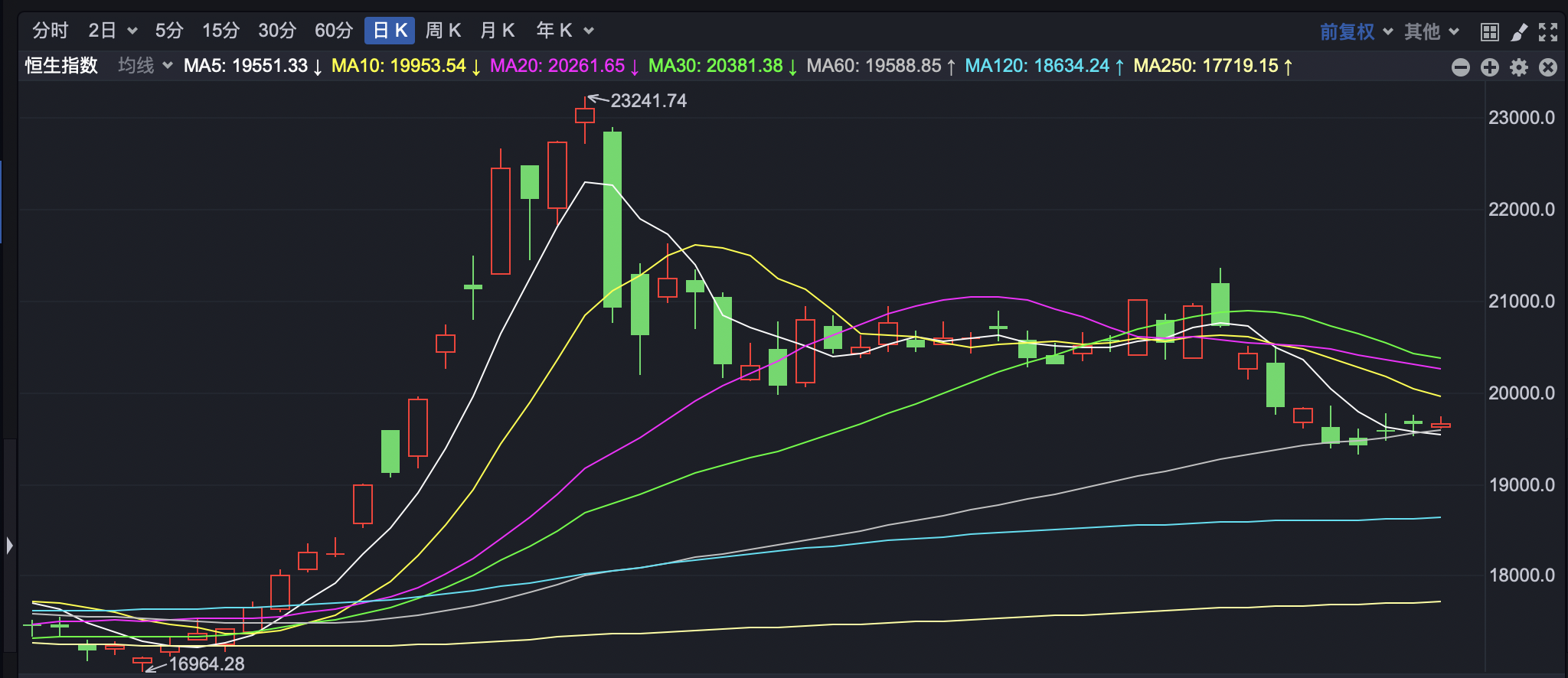1568x678 pixels.
Task: Click the 恒生指数 index name
Action: pyautogui.click(x=61, y=66)
